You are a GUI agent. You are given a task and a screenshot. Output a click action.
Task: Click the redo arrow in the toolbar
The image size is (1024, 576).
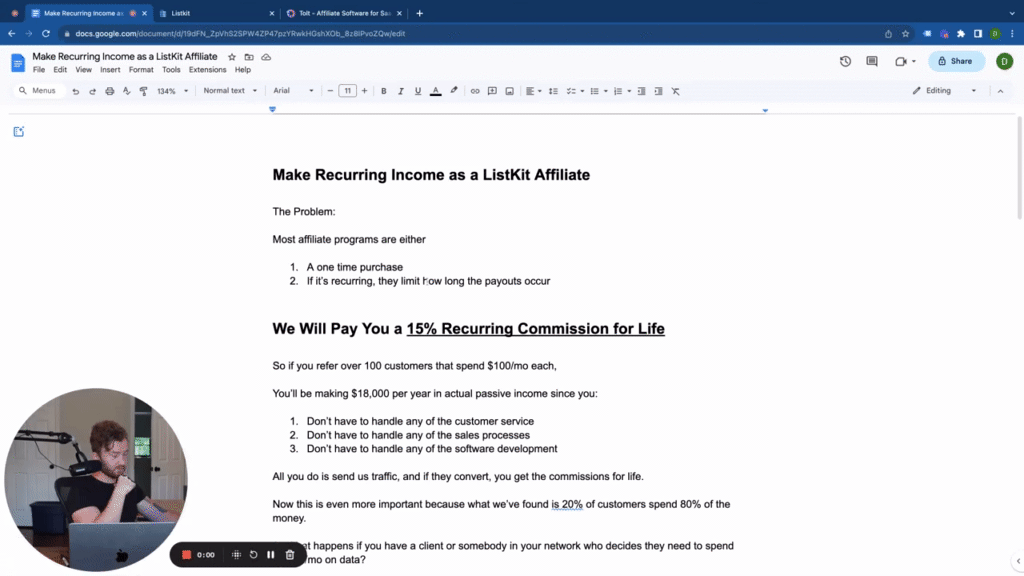pyautogui.click(x=93, y=91)
